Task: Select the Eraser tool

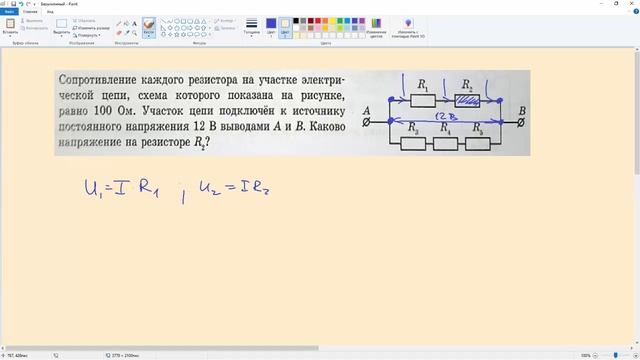Action: coord(119,33)
